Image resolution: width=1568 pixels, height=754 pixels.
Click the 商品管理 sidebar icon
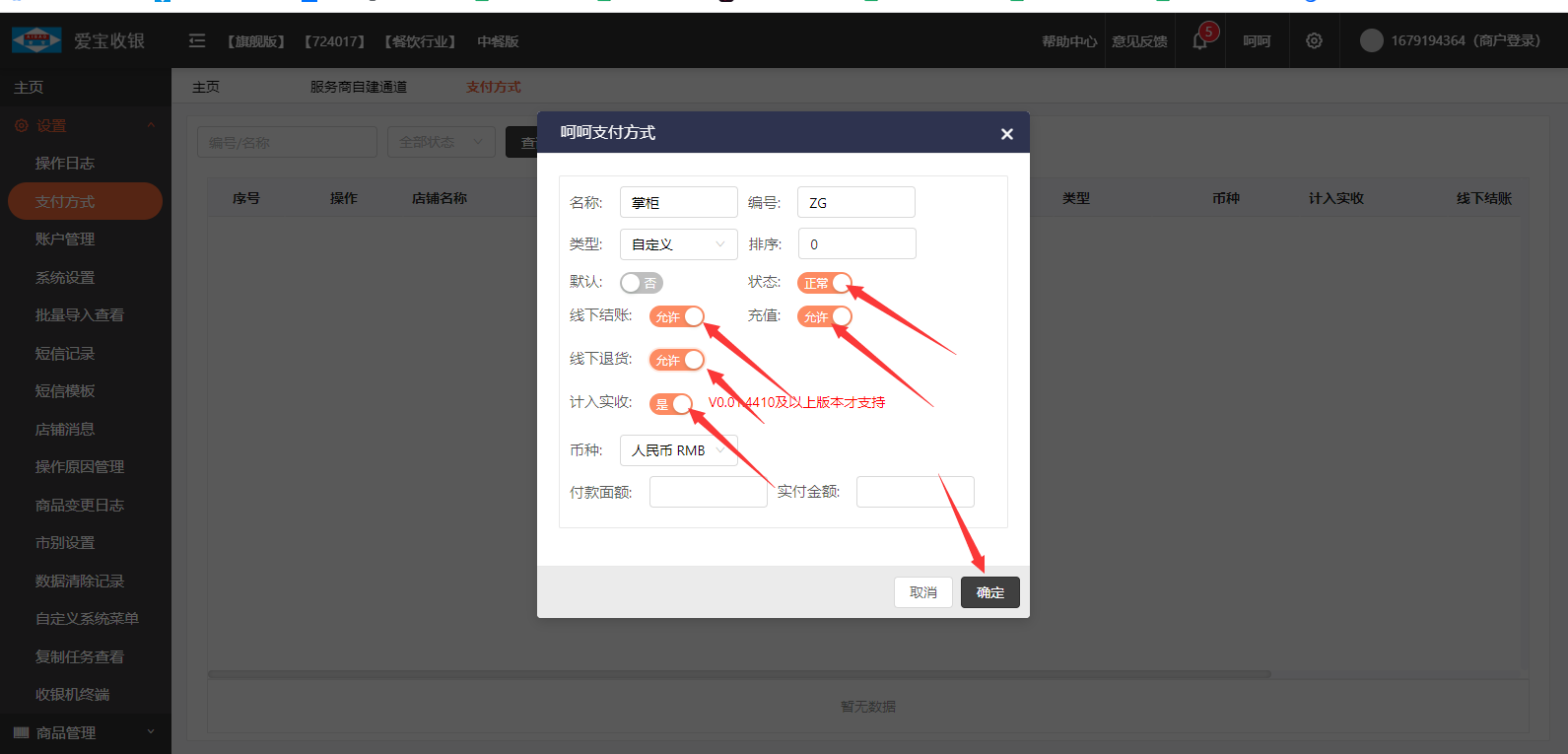[x=21, y=732]
